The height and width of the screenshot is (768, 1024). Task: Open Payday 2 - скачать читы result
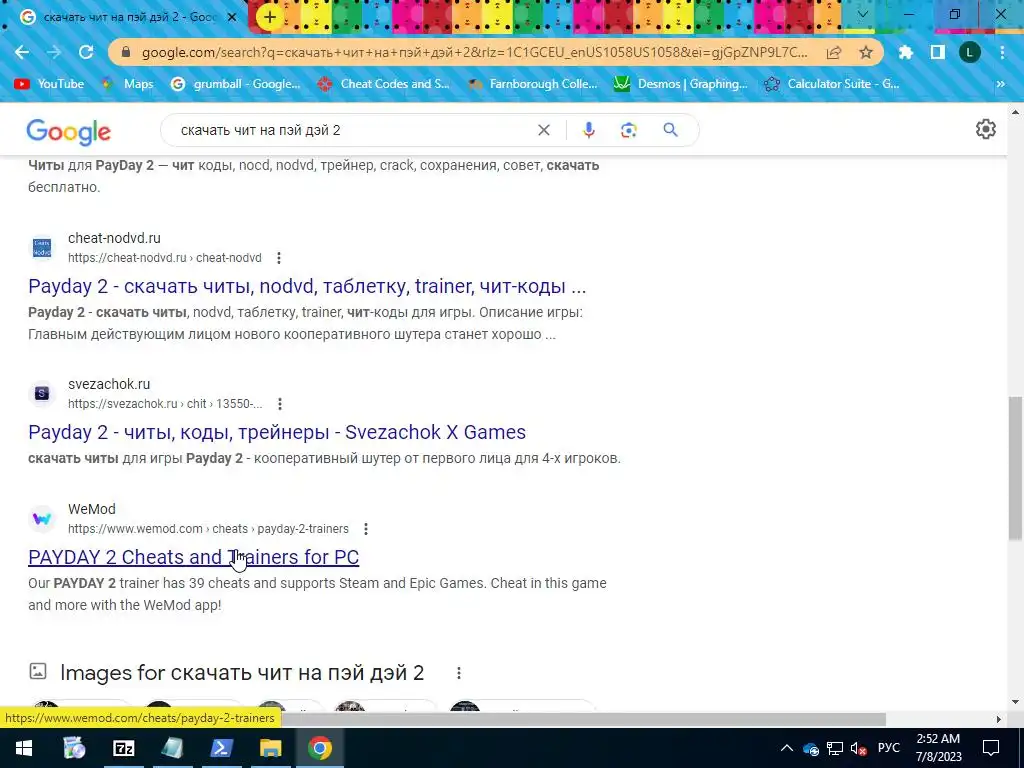pyautogui.click(x=307, y=286)
